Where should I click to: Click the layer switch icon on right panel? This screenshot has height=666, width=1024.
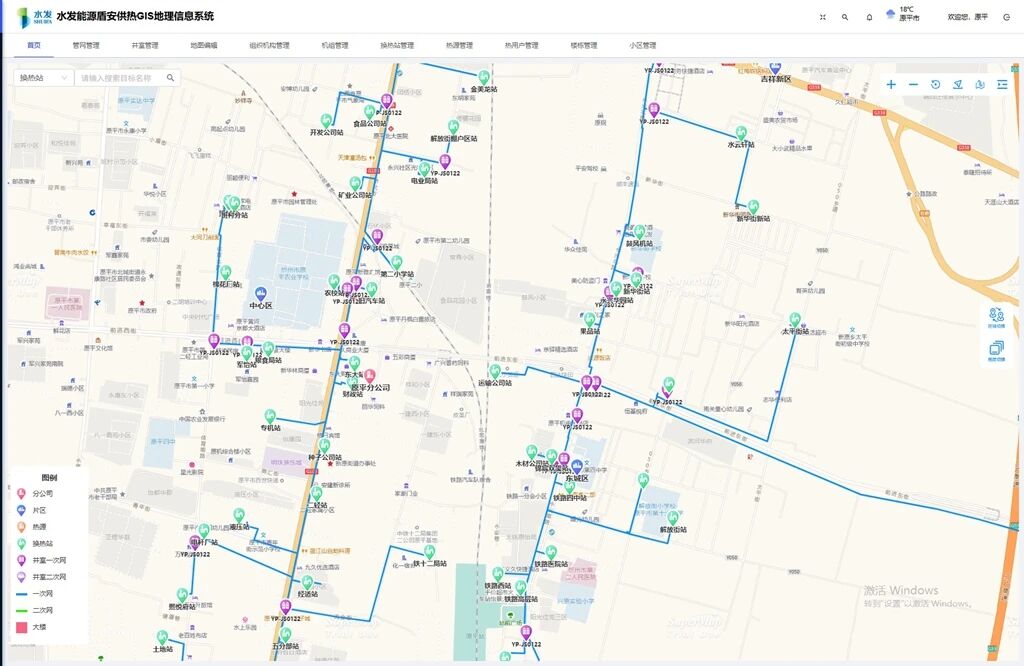tap(996, 349)
